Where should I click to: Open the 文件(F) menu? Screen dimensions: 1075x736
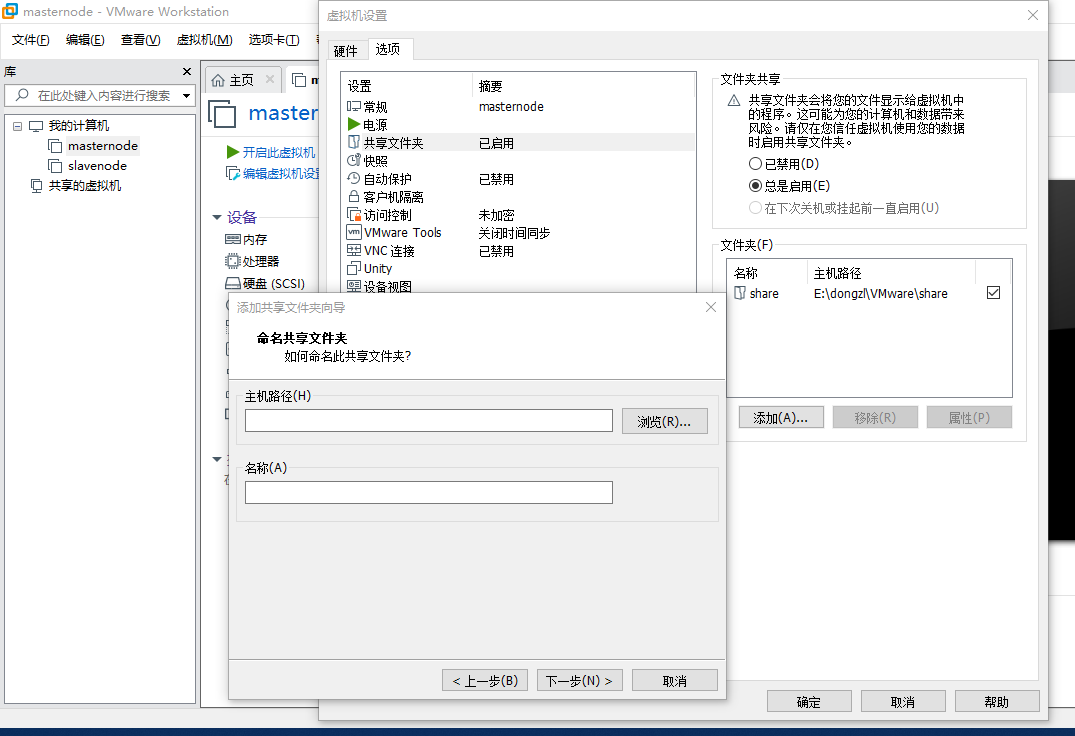click(31, 40)
